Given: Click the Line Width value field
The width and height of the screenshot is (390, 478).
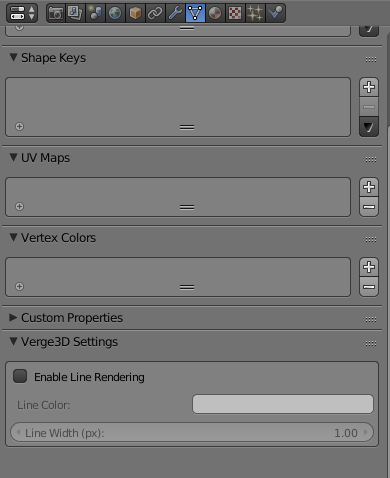Looking at the screenshot, I should (x=192, y=433).
